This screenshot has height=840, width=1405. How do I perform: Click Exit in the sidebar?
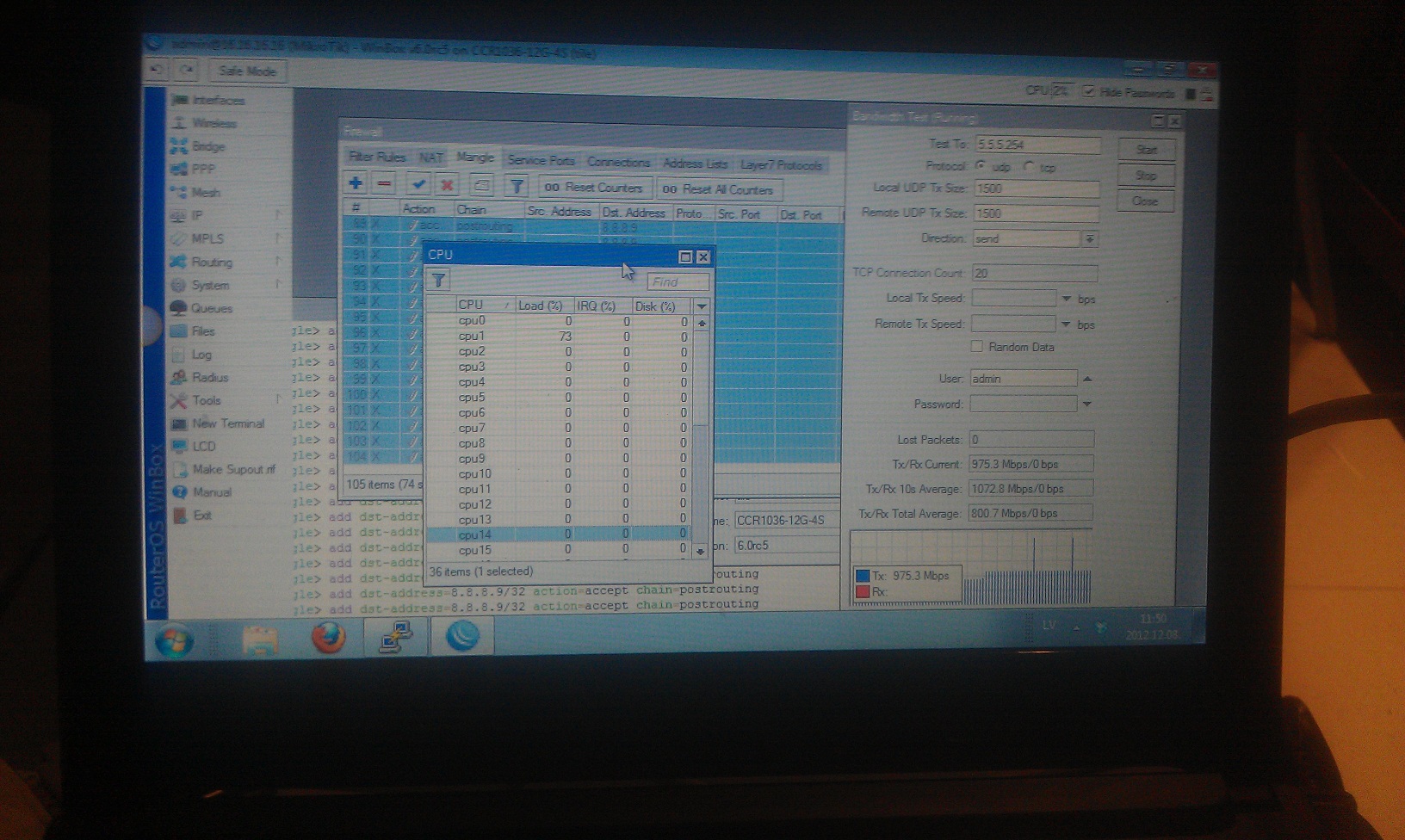pos(193,515)
